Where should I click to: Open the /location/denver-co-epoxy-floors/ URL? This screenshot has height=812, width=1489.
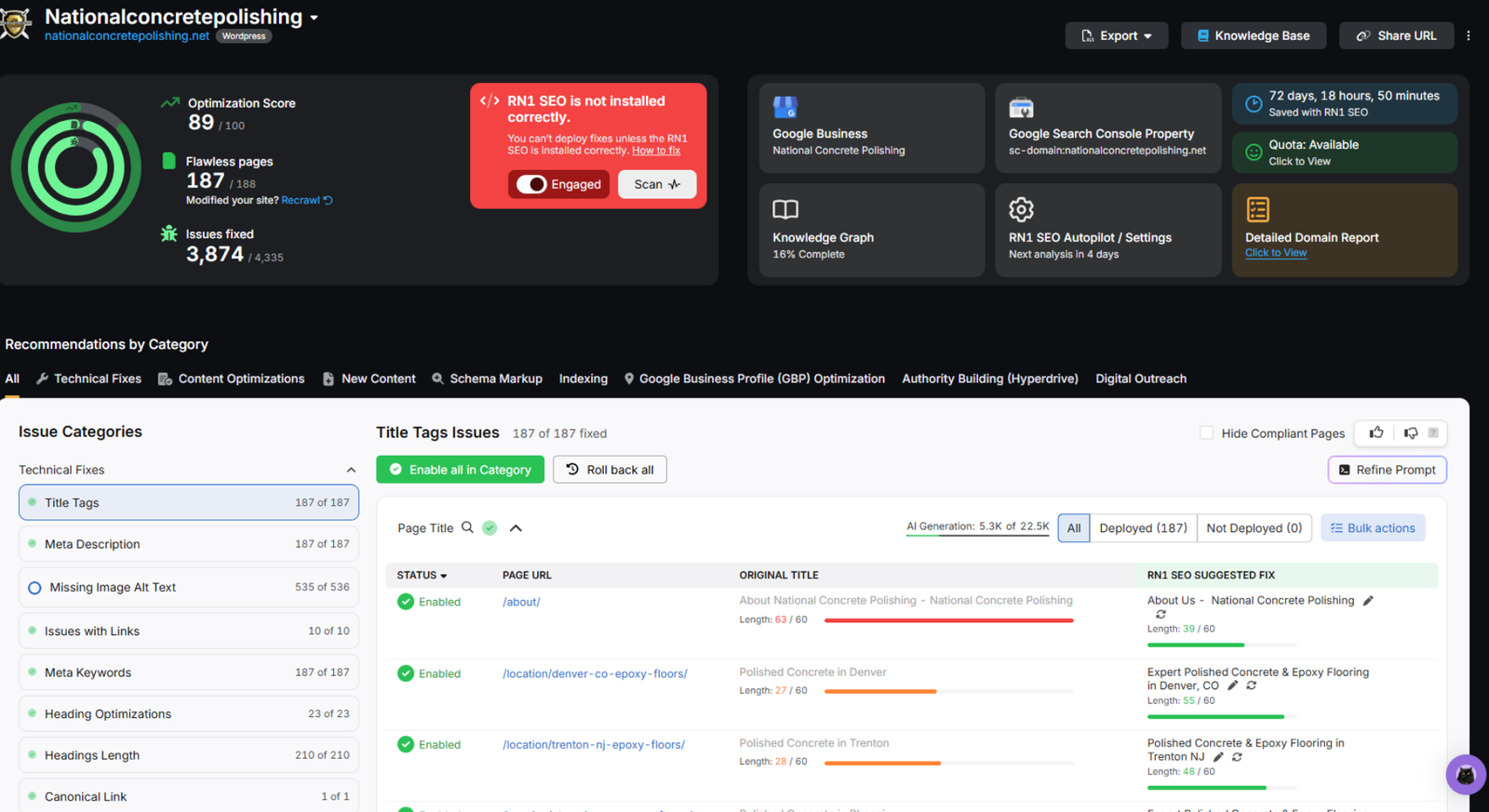[595, 673]
